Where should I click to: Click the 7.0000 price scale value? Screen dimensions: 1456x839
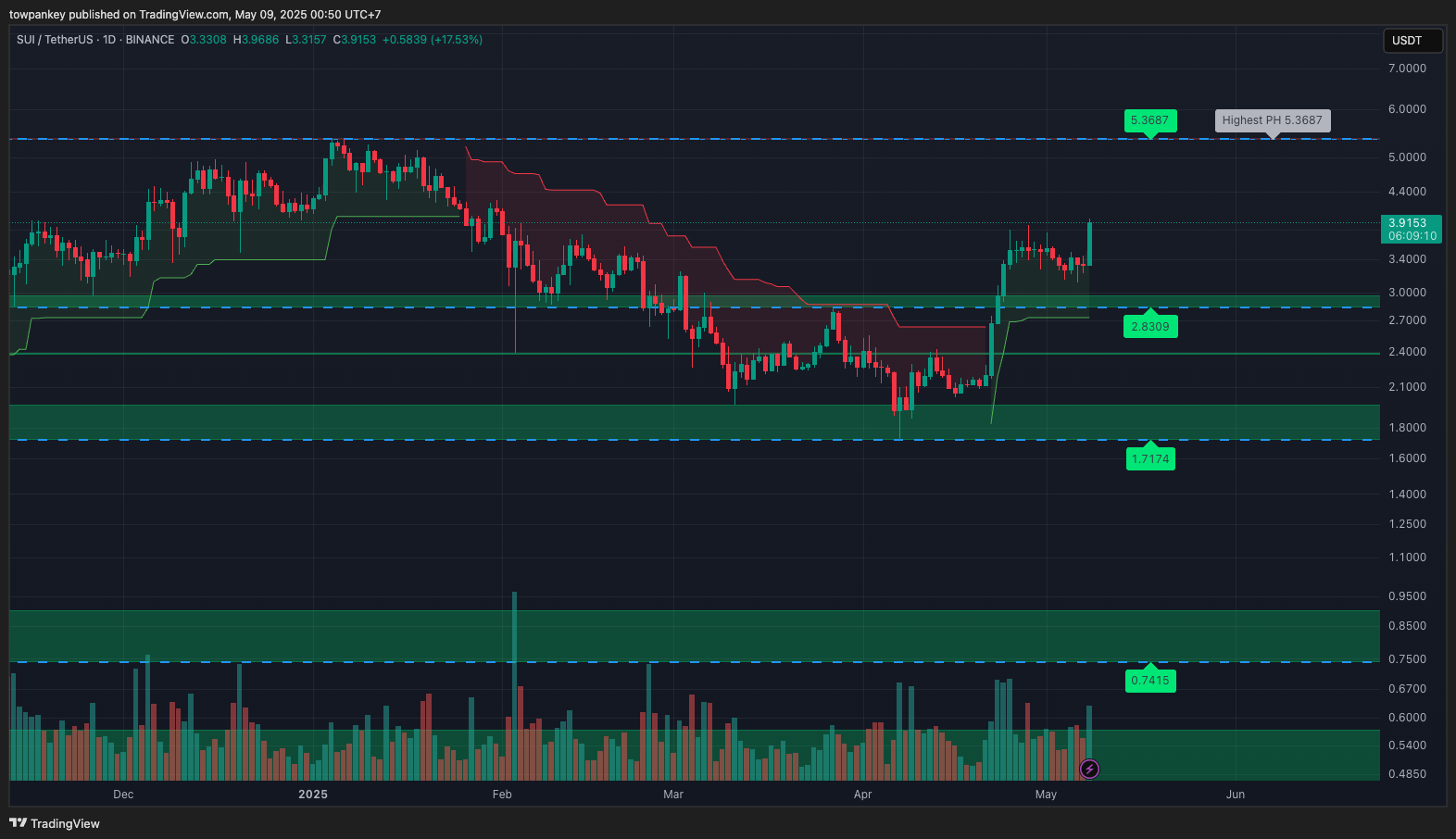[x=1407, y=69]
